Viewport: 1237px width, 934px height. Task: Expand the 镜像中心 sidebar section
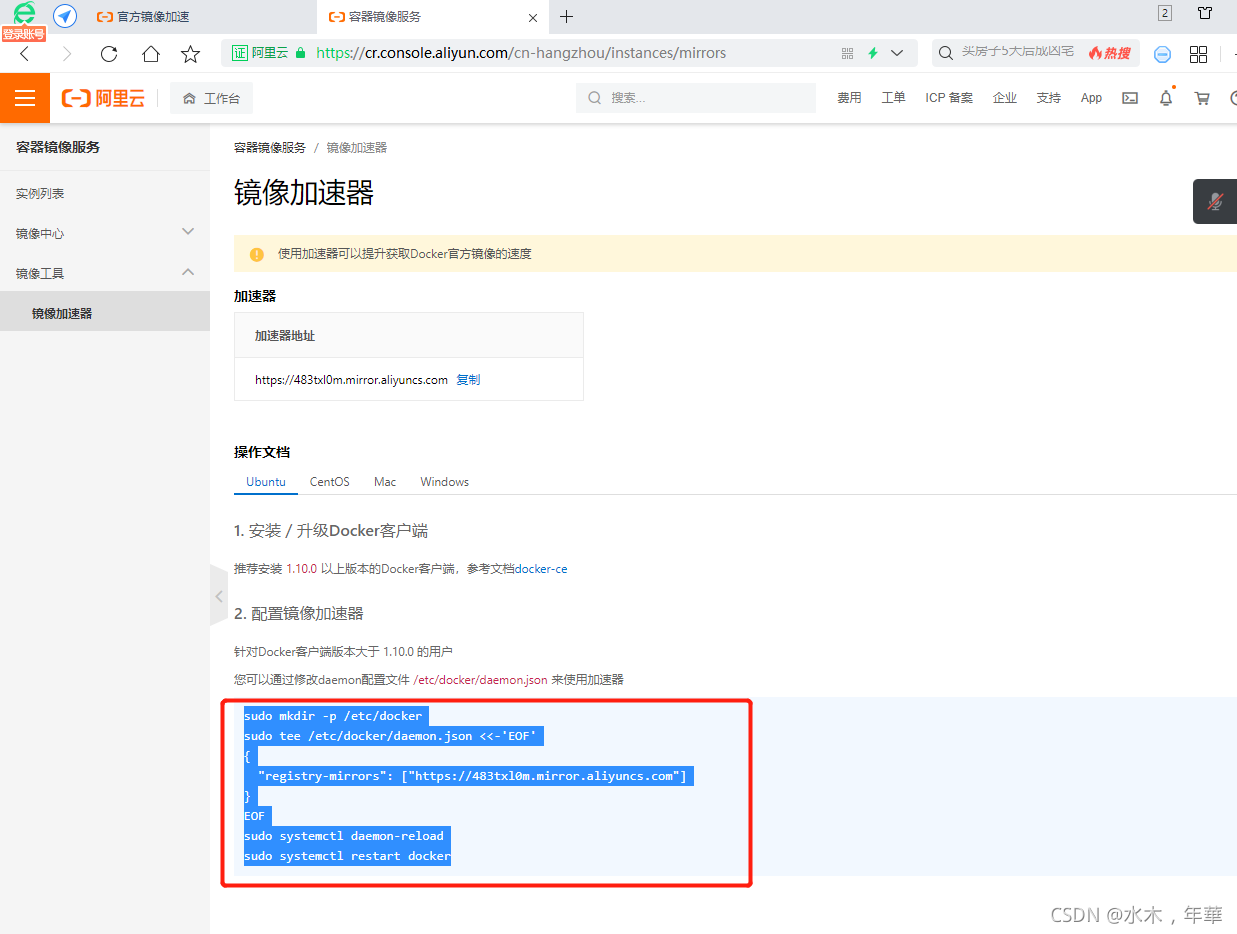click(x=105, y=233)
